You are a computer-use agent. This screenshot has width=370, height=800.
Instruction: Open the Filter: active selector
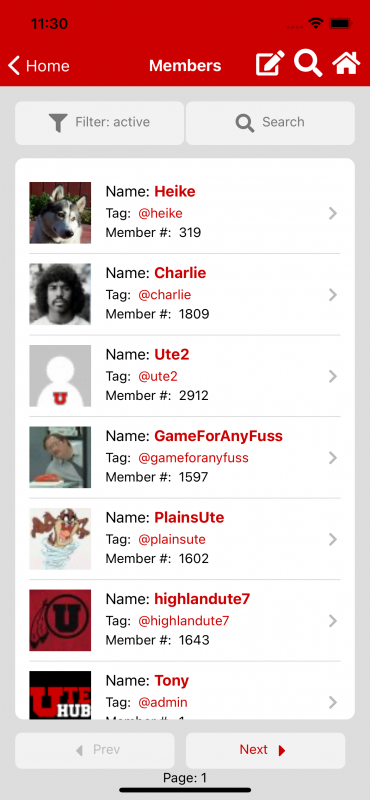pos(100,123)
